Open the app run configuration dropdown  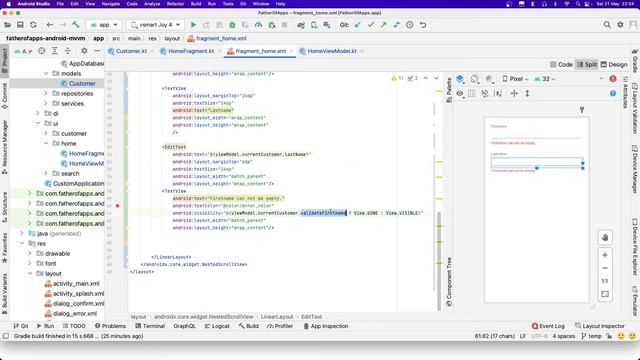(x=104, y=25)
